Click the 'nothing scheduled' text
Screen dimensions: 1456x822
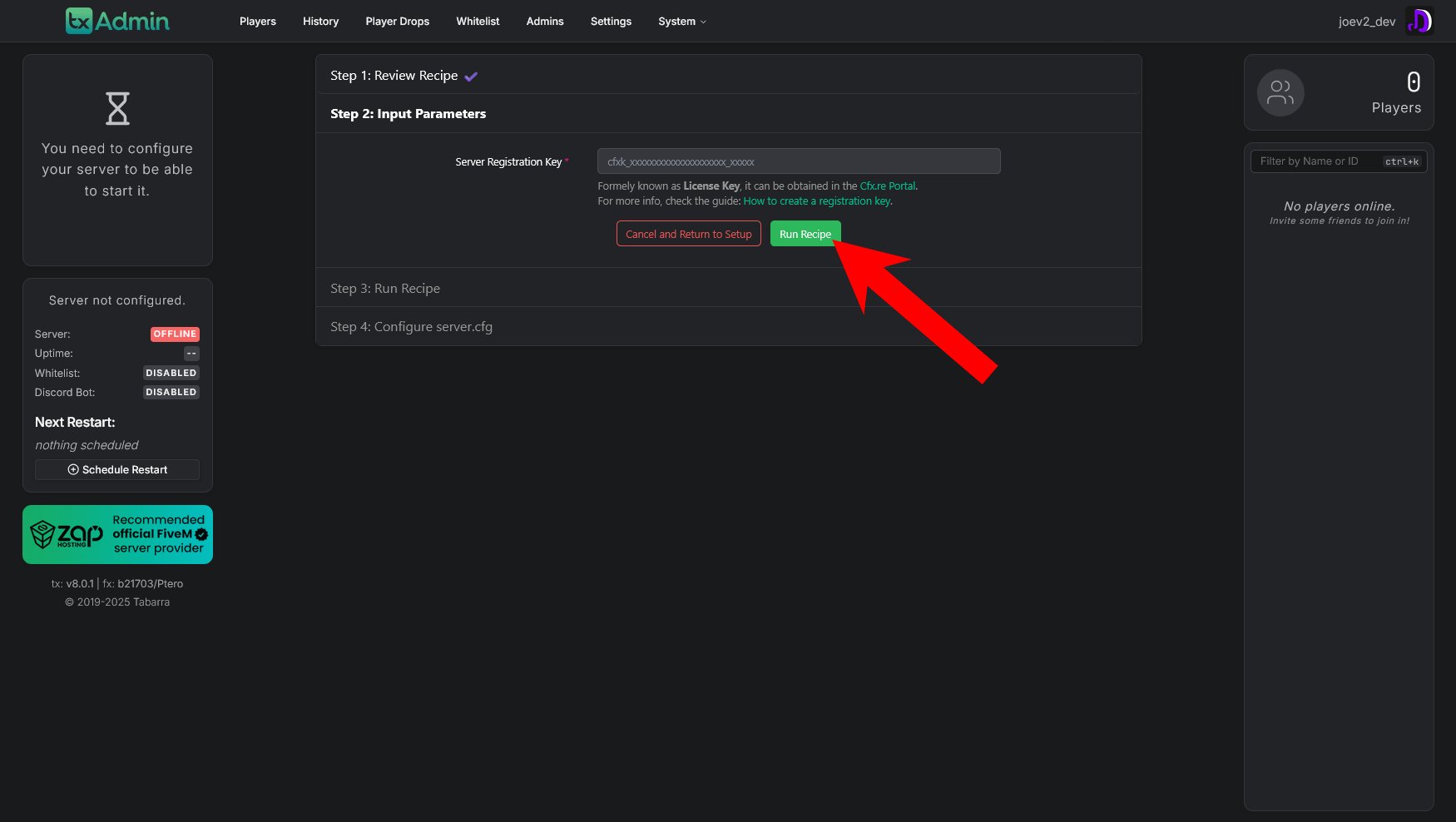(x=87, y=445)
